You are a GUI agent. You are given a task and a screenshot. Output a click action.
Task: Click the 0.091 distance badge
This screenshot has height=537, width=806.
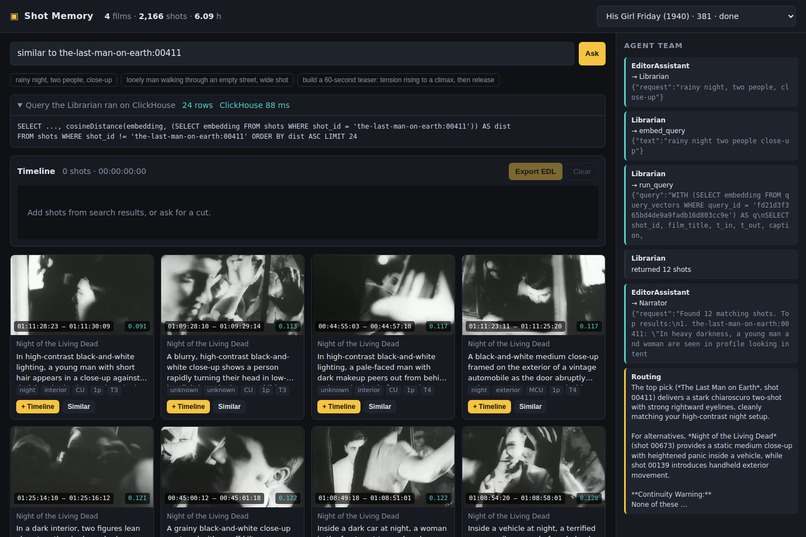coord(137,326)
